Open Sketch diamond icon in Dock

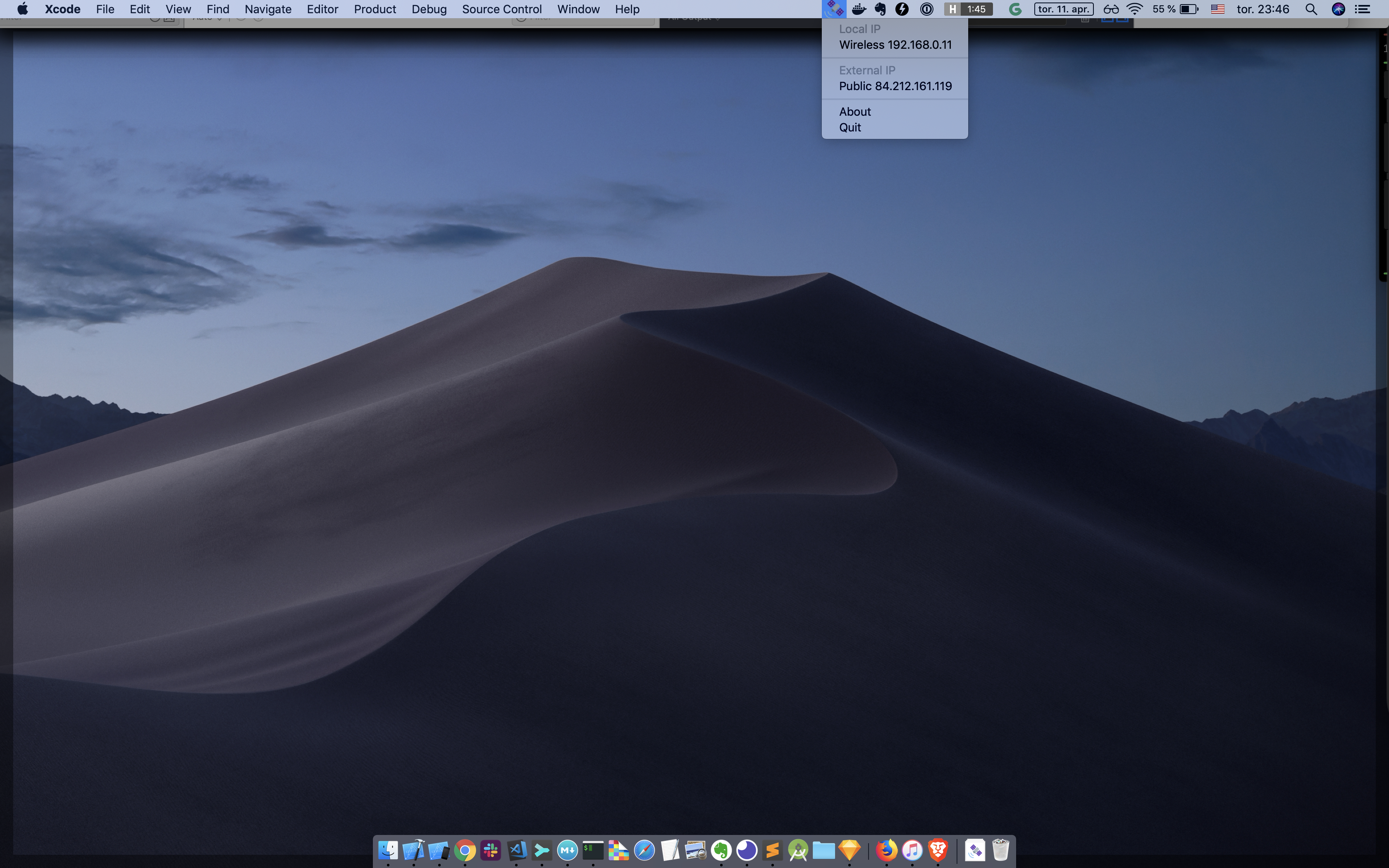[850, 850]
